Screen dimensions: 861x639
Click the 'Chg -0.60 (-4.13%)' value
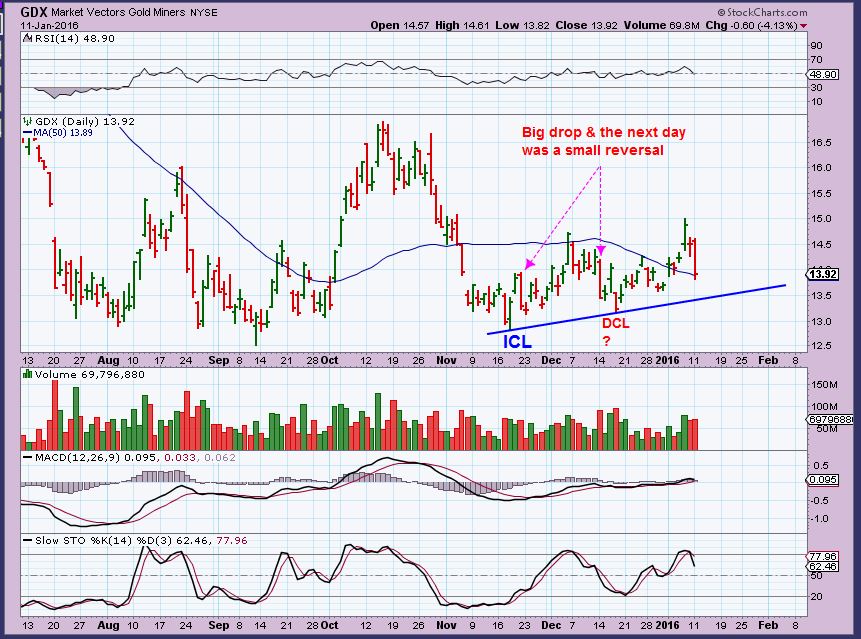(x=752, y=25)
